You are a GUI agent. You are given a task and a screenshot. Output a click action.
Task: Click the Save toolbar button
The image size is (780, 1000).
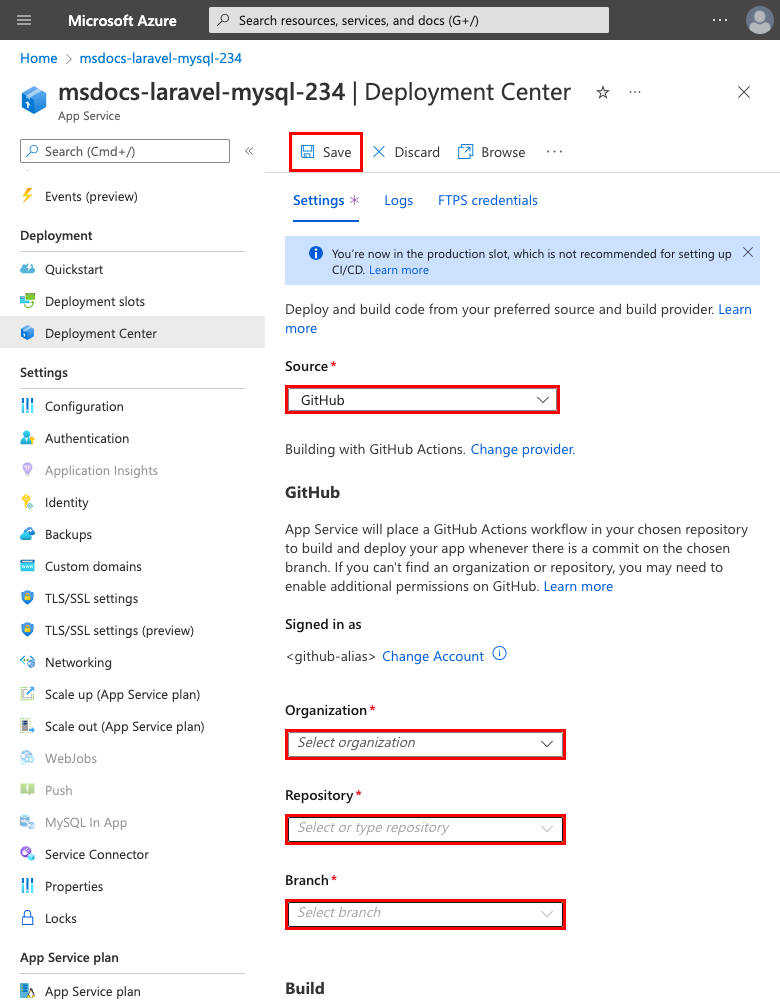(326, 152)
